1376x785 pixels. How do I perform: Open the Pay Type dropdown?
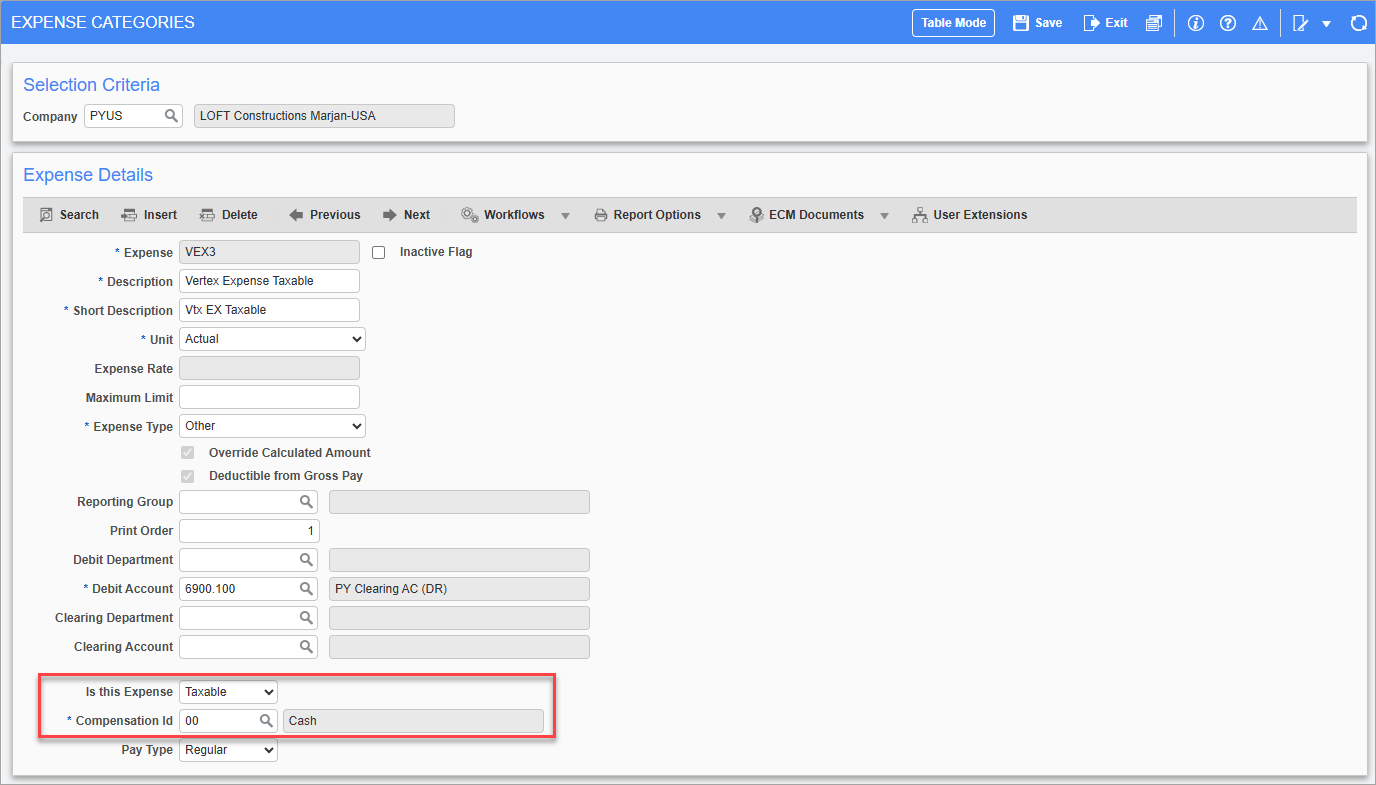(228, 750)
